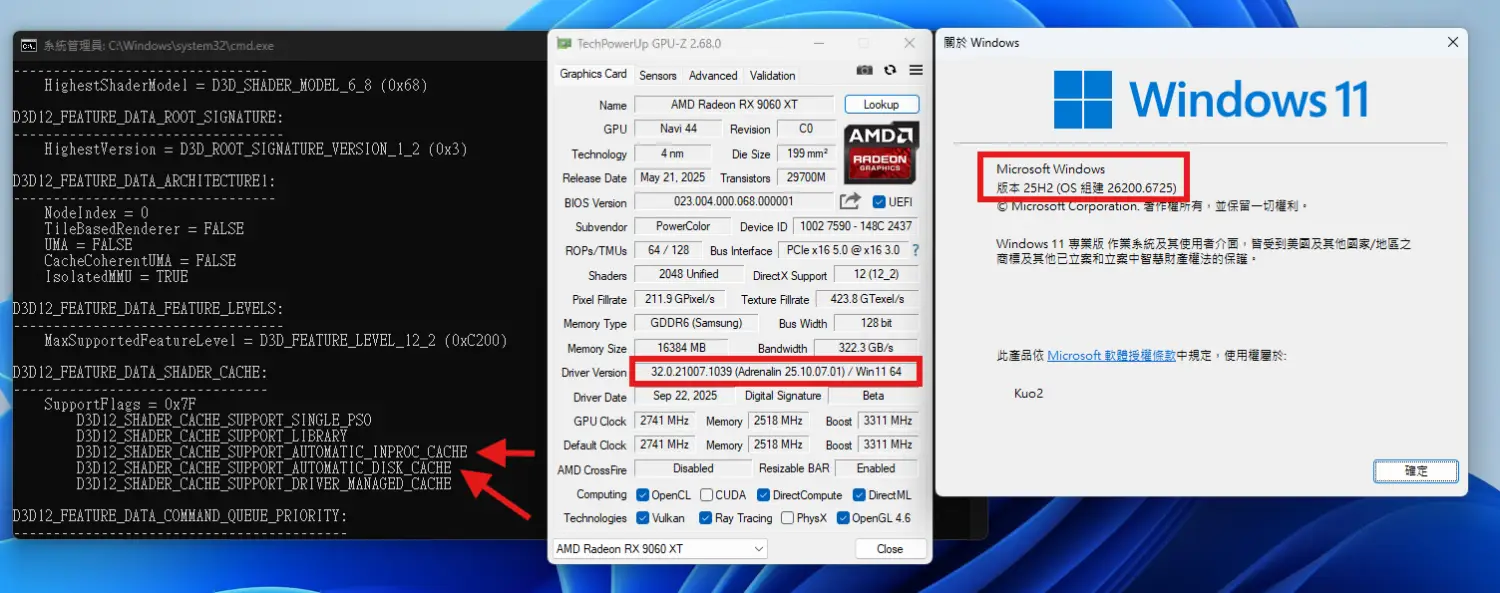1500x593 pixels.
Task: Click the user name Kuo2 in About Windows
Action: point(1028,394)
